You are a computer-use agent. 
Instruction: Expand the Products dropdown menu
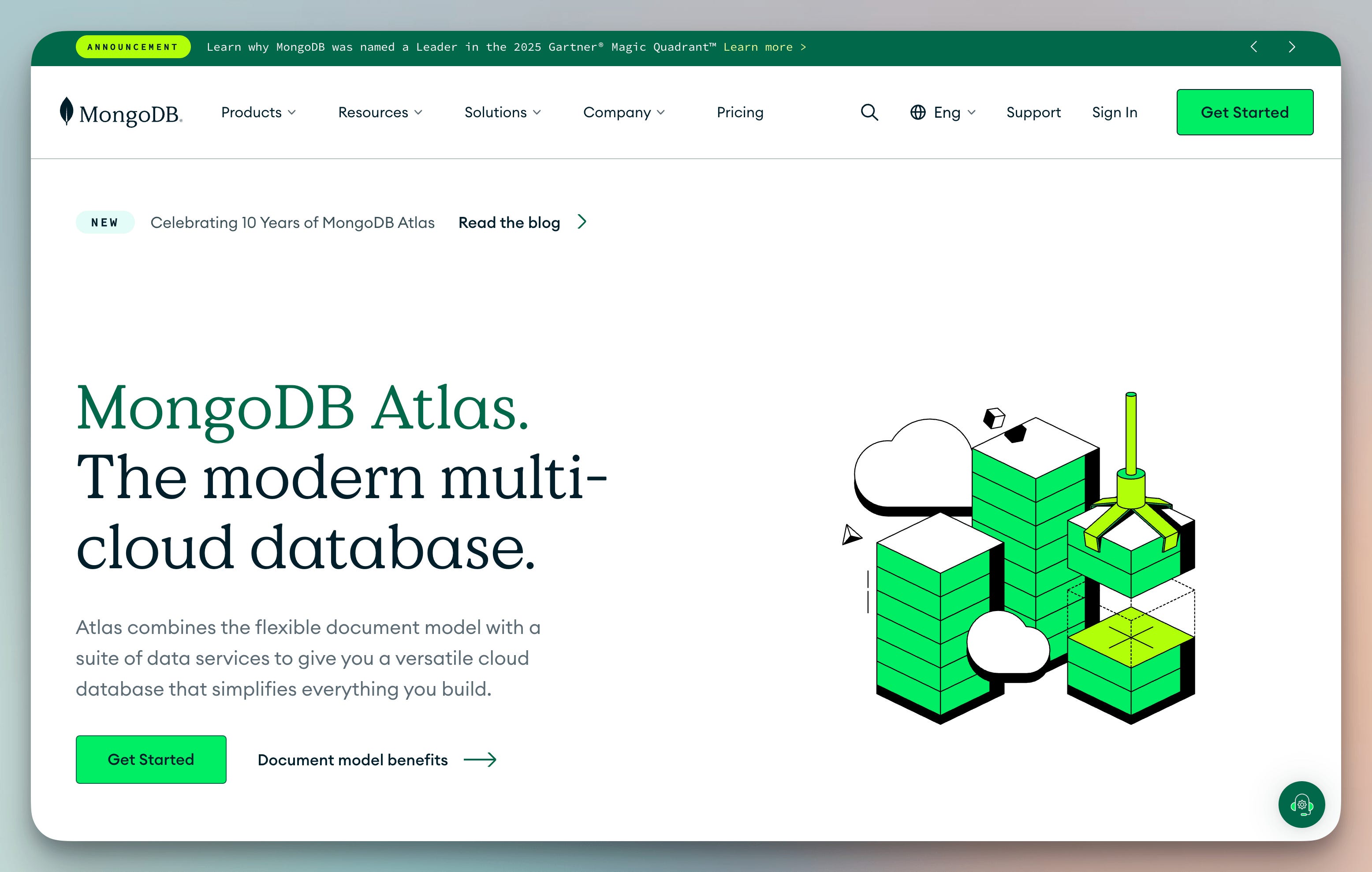[x=259, y=112]
